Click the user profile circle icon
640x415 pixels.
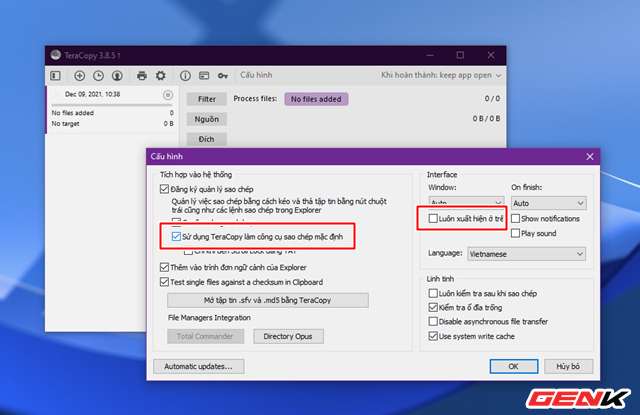point(117,75)
